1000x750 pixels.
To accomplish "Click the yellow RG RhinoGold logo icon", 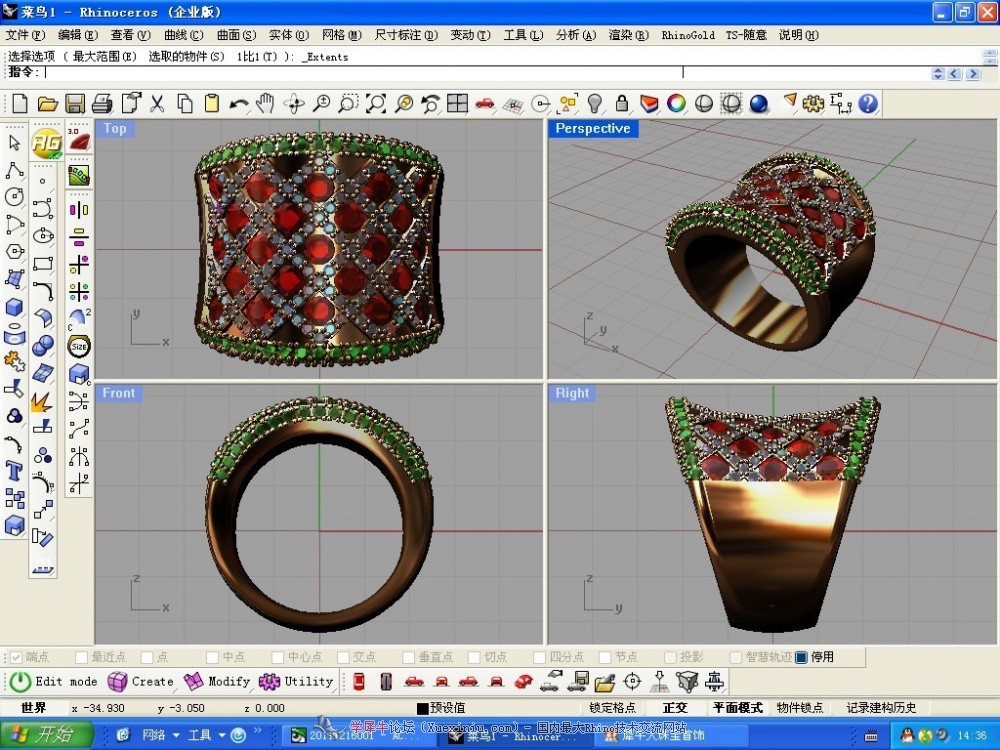I will tap(47, 142).
